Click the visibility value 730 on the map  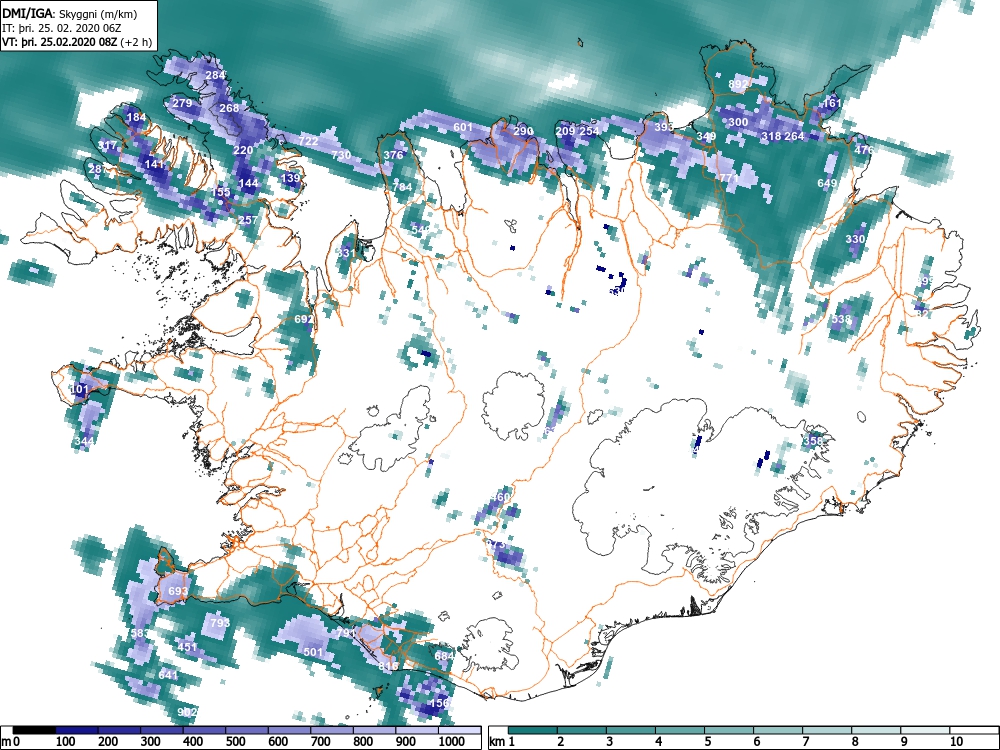point(341,155)
